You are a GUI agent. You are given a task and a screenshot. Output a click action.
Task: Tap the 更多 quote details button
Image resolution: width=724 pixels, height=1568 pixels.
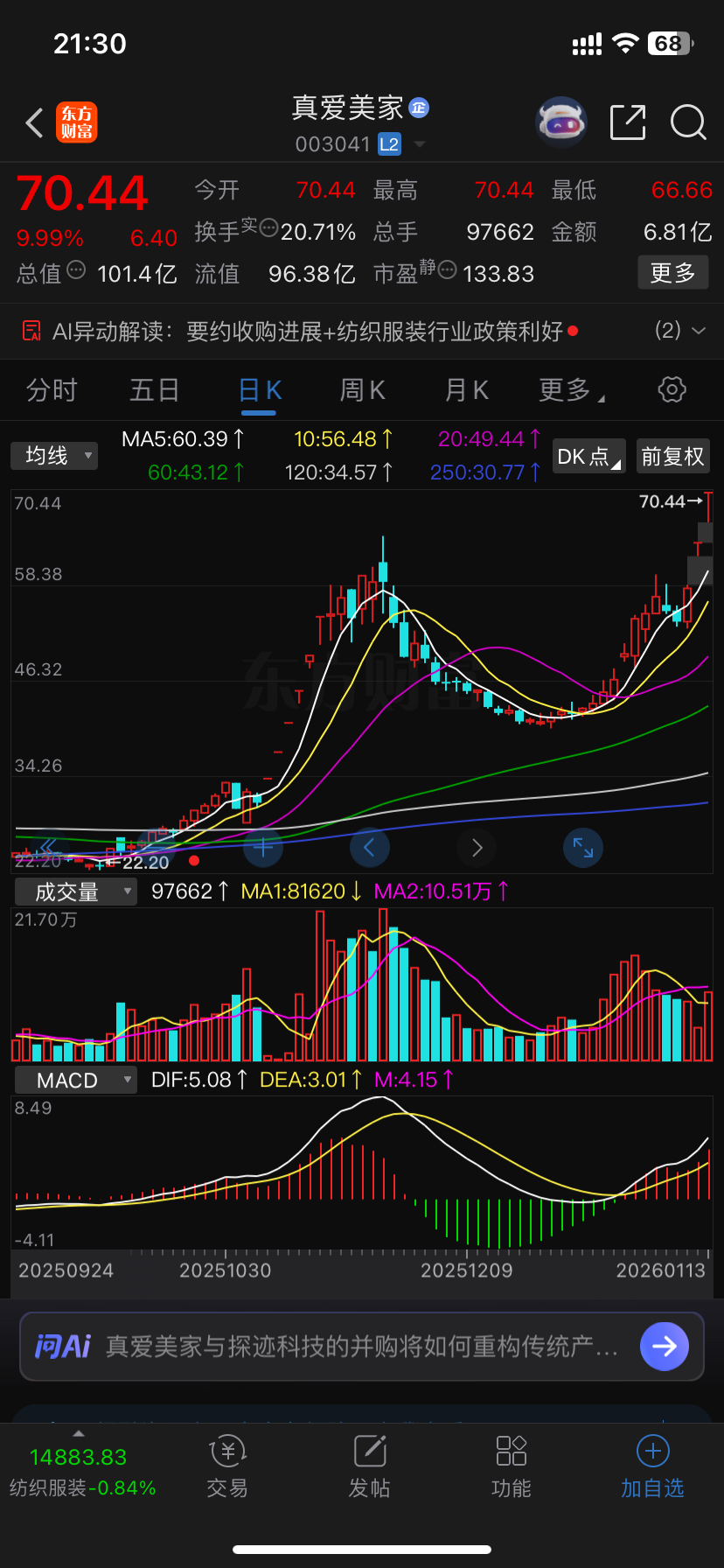[672, 273]
